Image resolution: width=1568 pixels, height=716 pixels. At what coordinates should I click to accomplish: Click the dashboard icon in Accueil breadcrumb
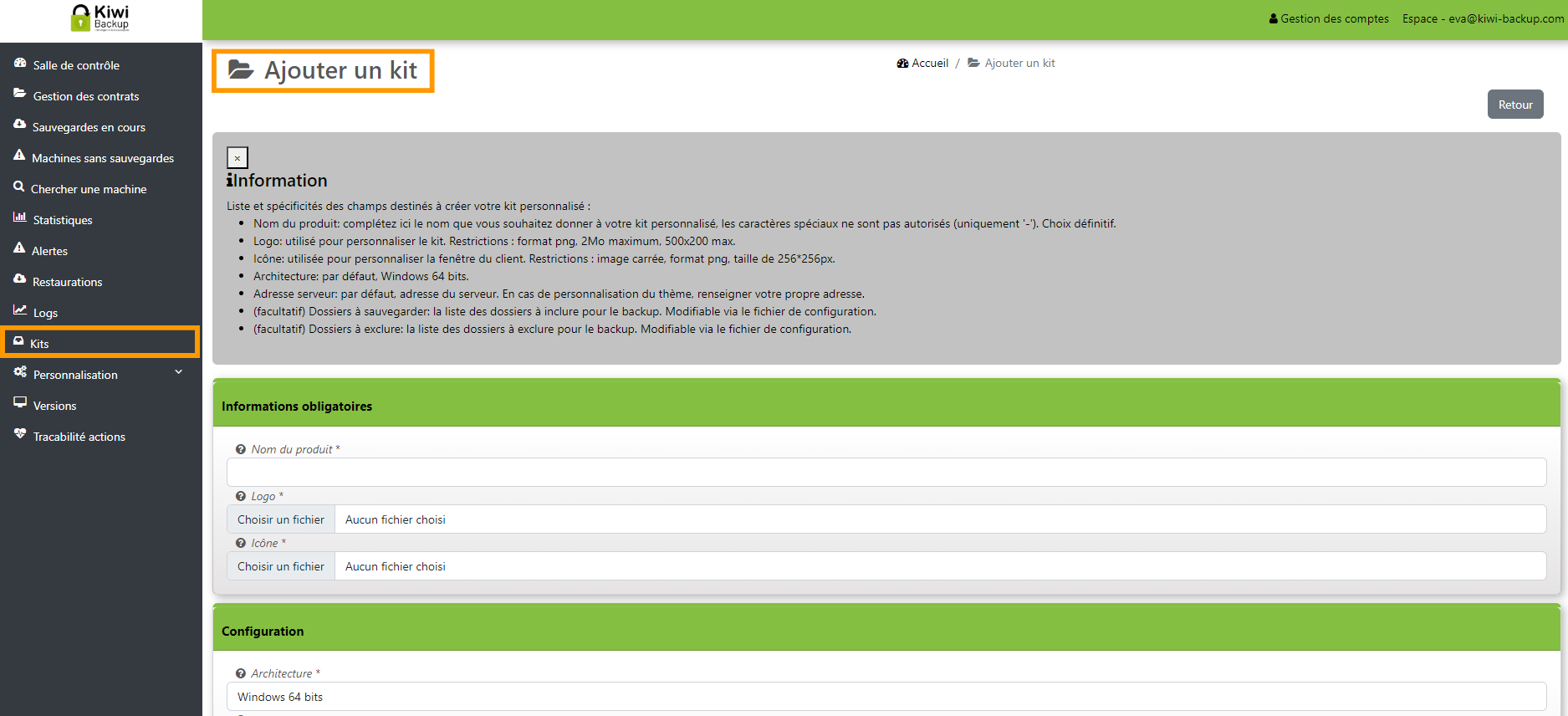(x=902, y=64)
